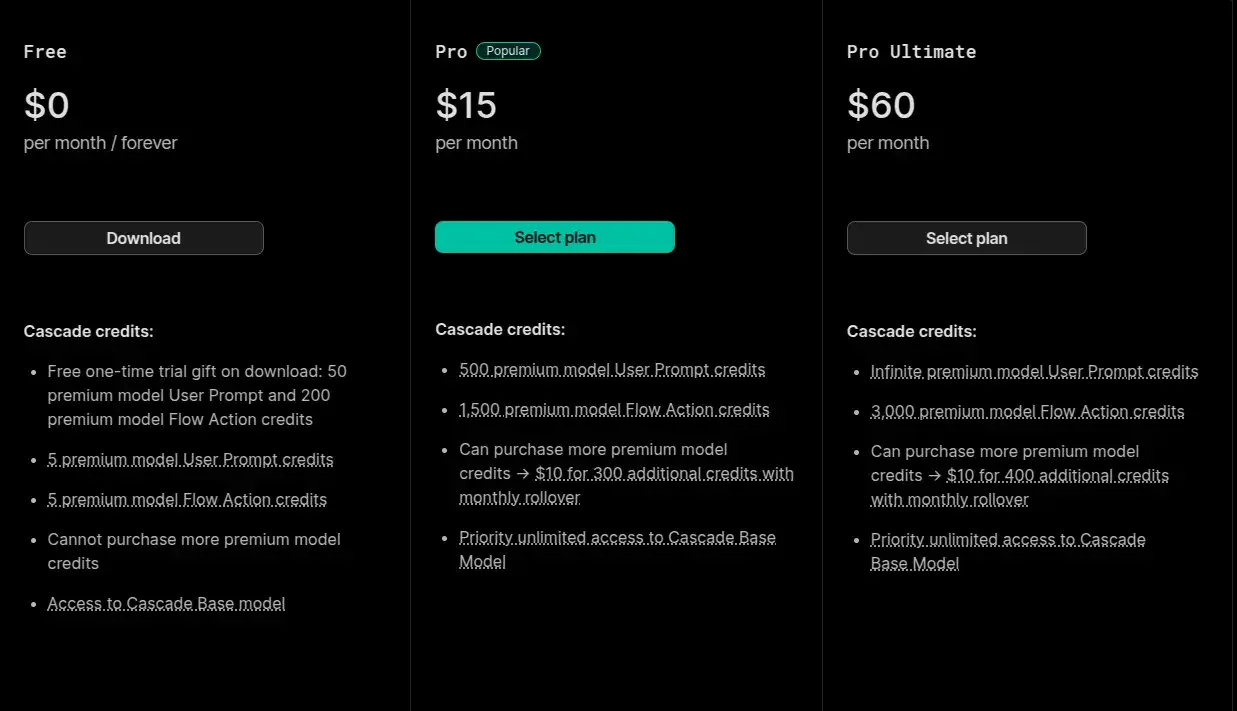The height and width of the screenshot is (711, 1237).
Task: Click the Download button under Free plan
Action: [x=143, y=238]
